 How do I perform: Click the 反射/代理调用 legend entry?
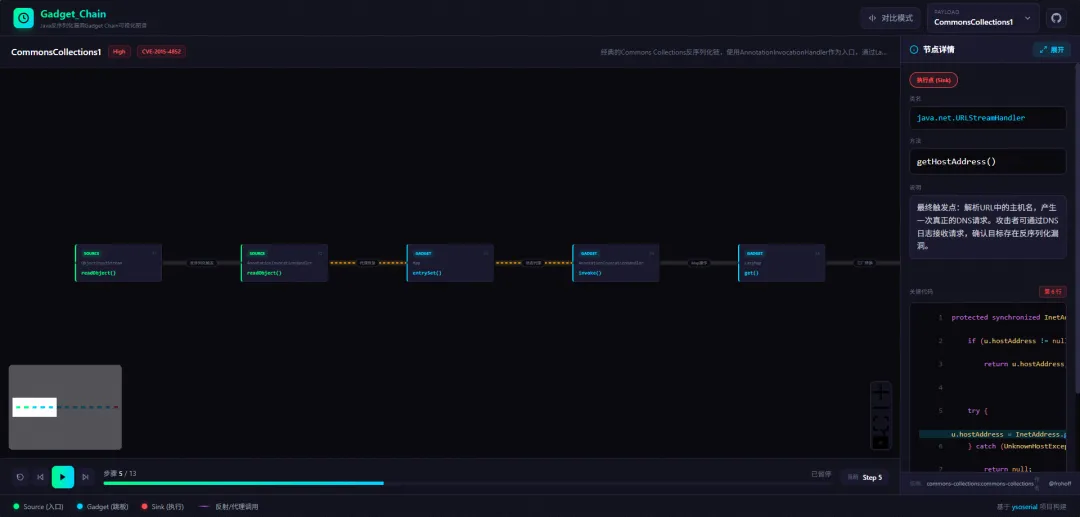[227, 507]
